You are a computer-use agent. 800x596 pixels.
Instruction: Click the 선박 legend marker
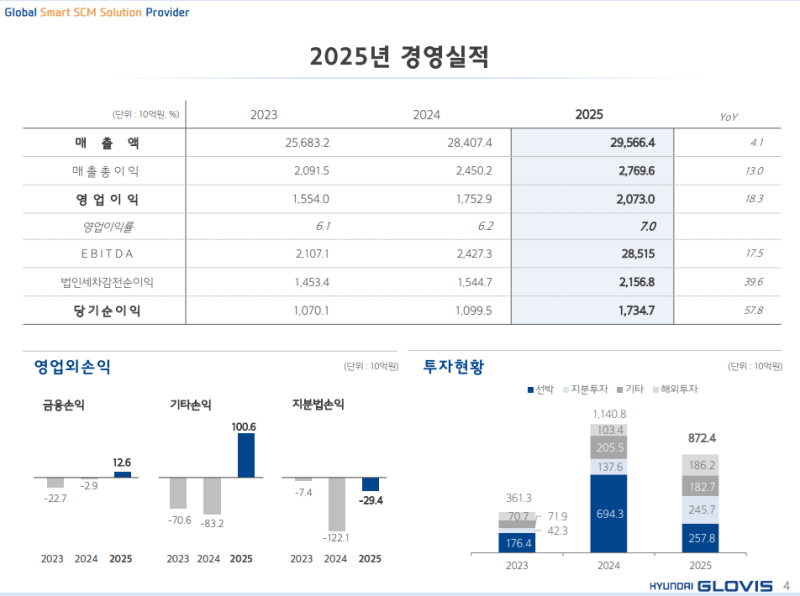[x=530, y=388]
